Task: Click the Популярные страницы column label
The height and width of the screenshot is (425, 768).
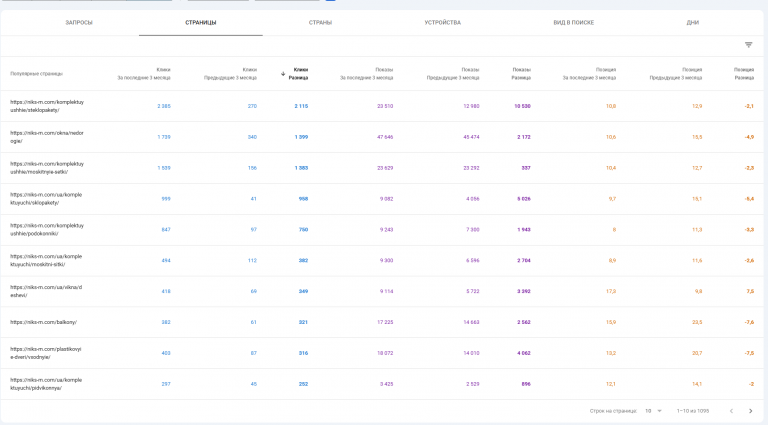Action: [x=36, y=74]
